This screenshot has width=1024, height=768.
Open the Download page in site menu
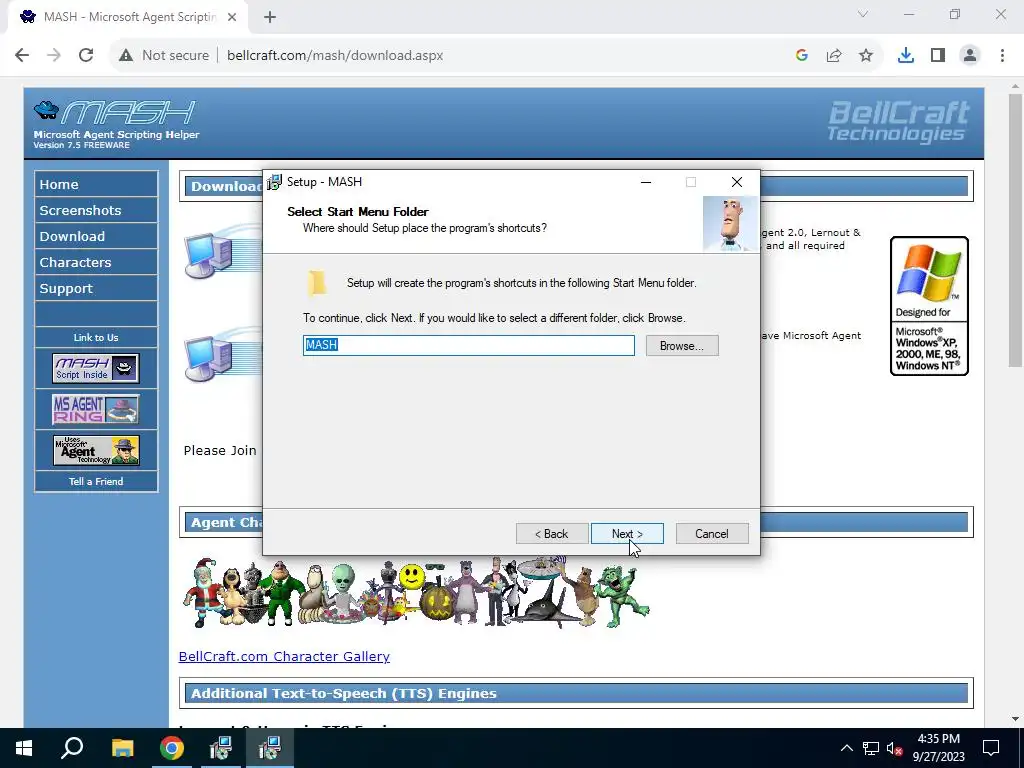pos(96,236)
